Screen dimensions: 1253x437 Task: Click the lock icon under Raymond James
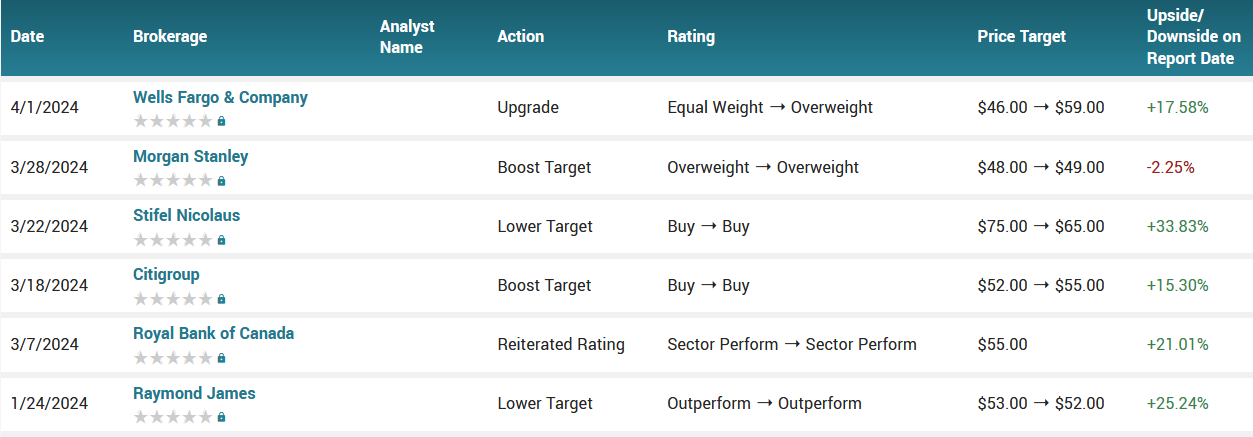(221, 417)
